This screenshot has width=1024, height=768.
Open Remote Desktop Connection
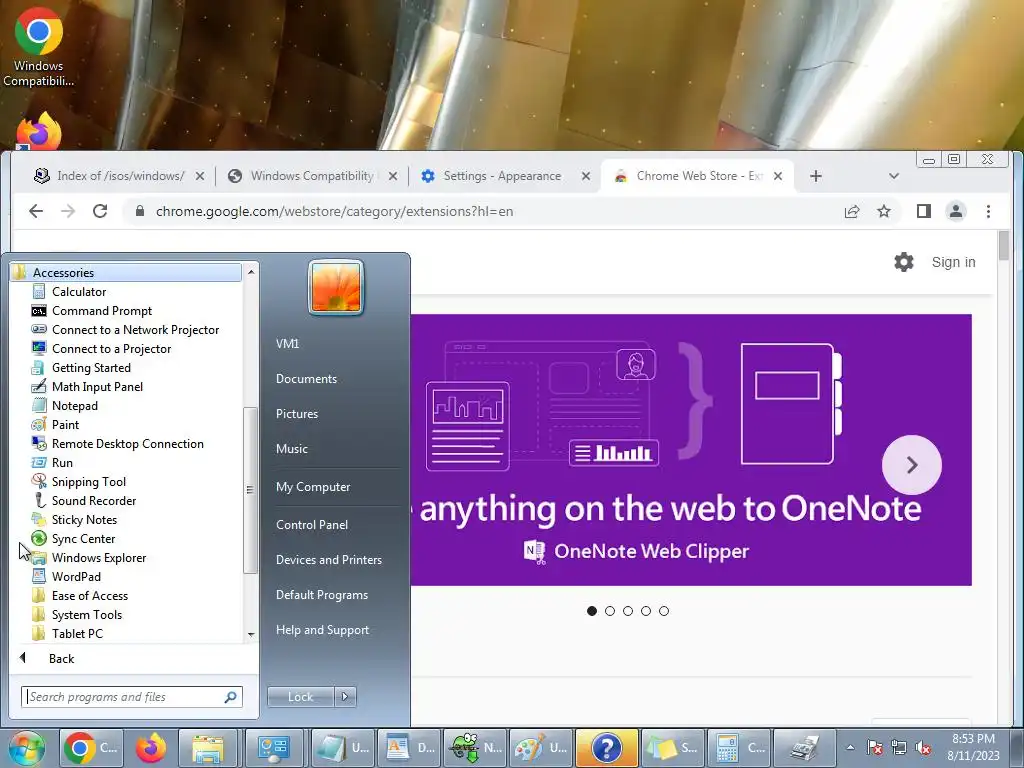click(127, 443)
